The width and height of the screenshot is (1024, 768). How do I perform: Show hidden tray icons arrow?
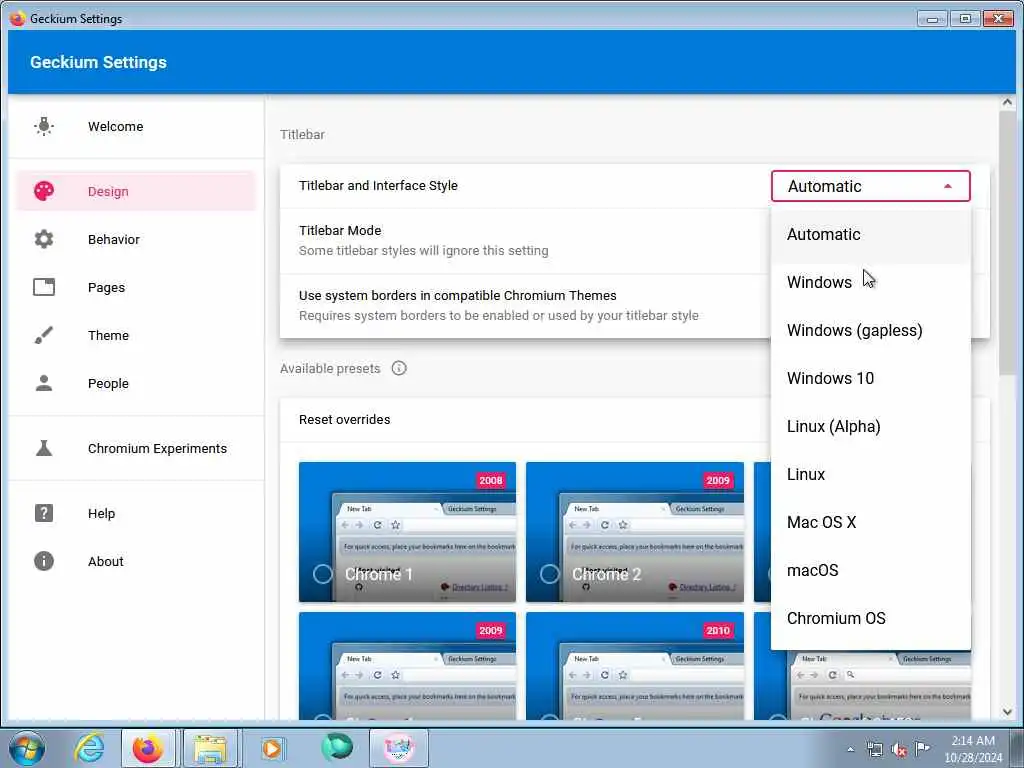click(850, 750)
